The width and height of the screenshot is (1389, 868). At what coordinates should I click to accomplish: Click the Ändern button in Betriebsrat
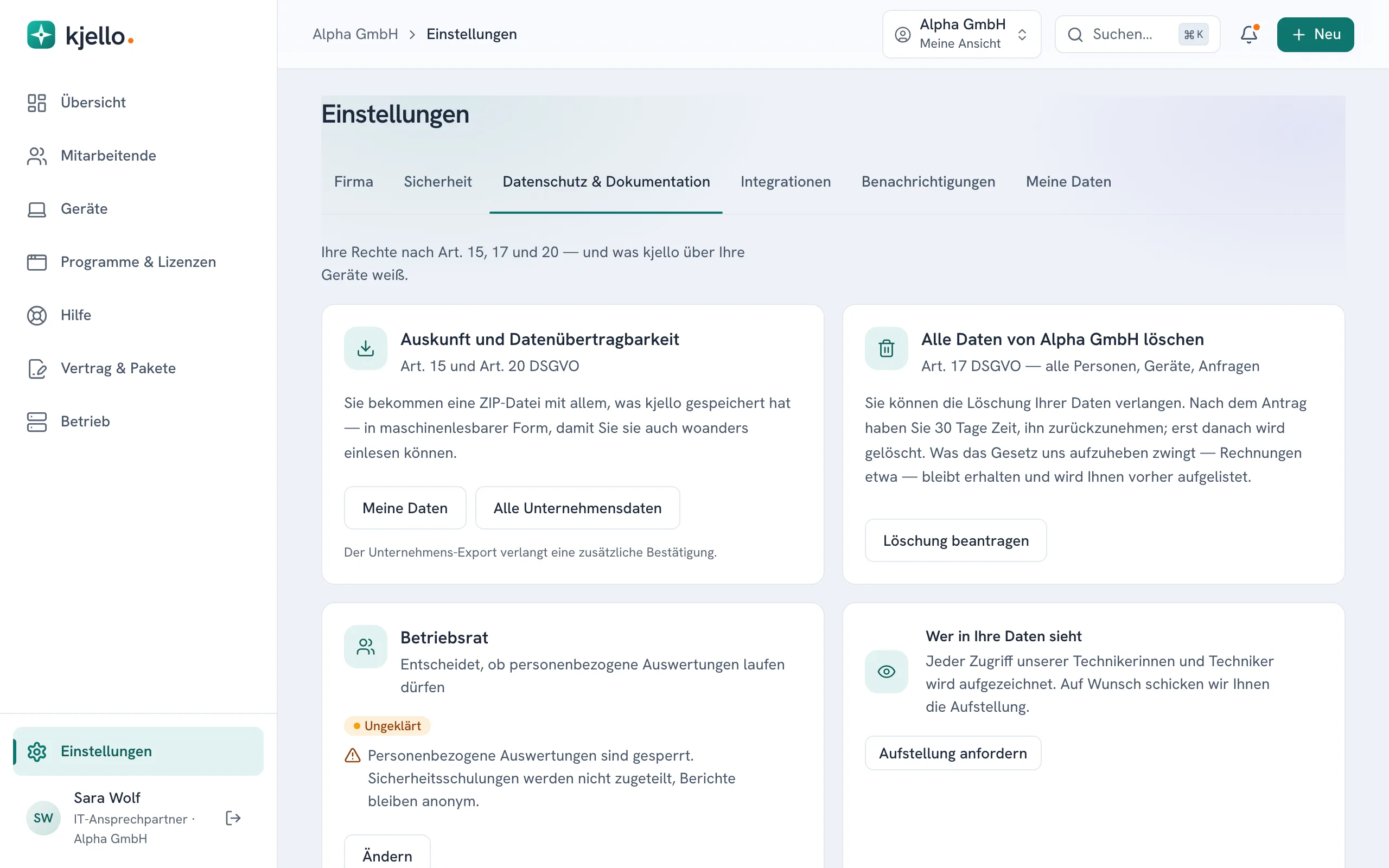[387, 852]
